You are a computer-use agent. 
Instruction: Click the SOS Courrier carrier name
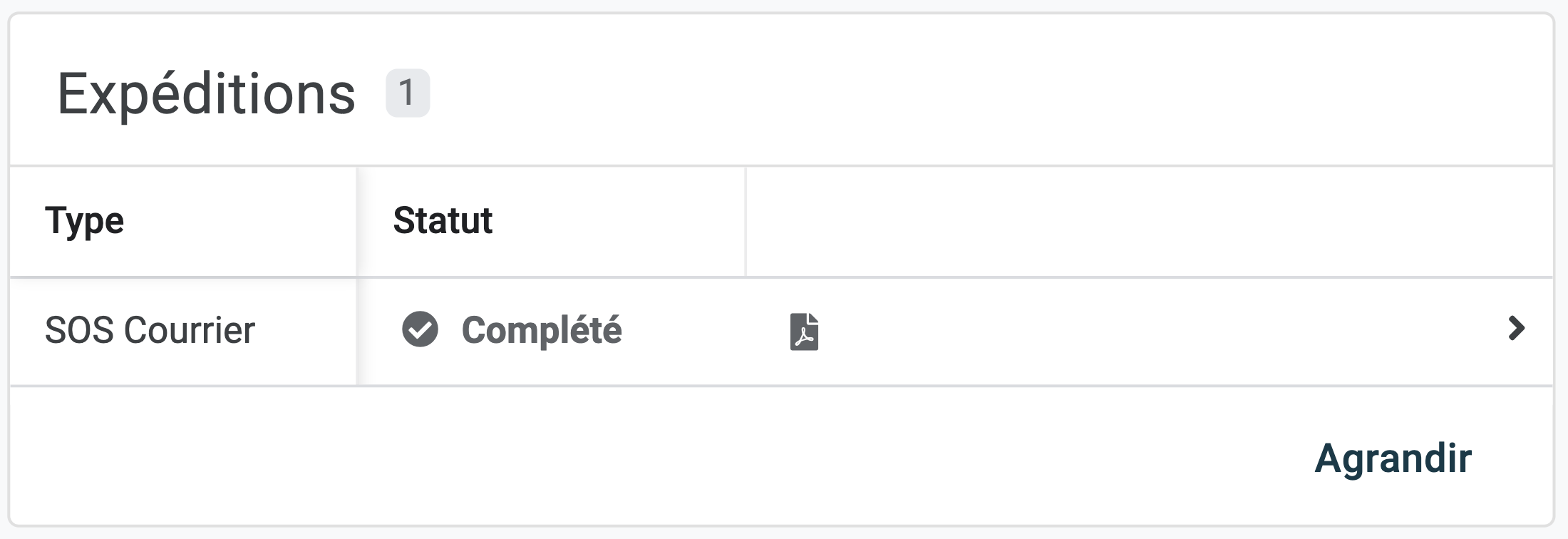[x=150, y=330]
